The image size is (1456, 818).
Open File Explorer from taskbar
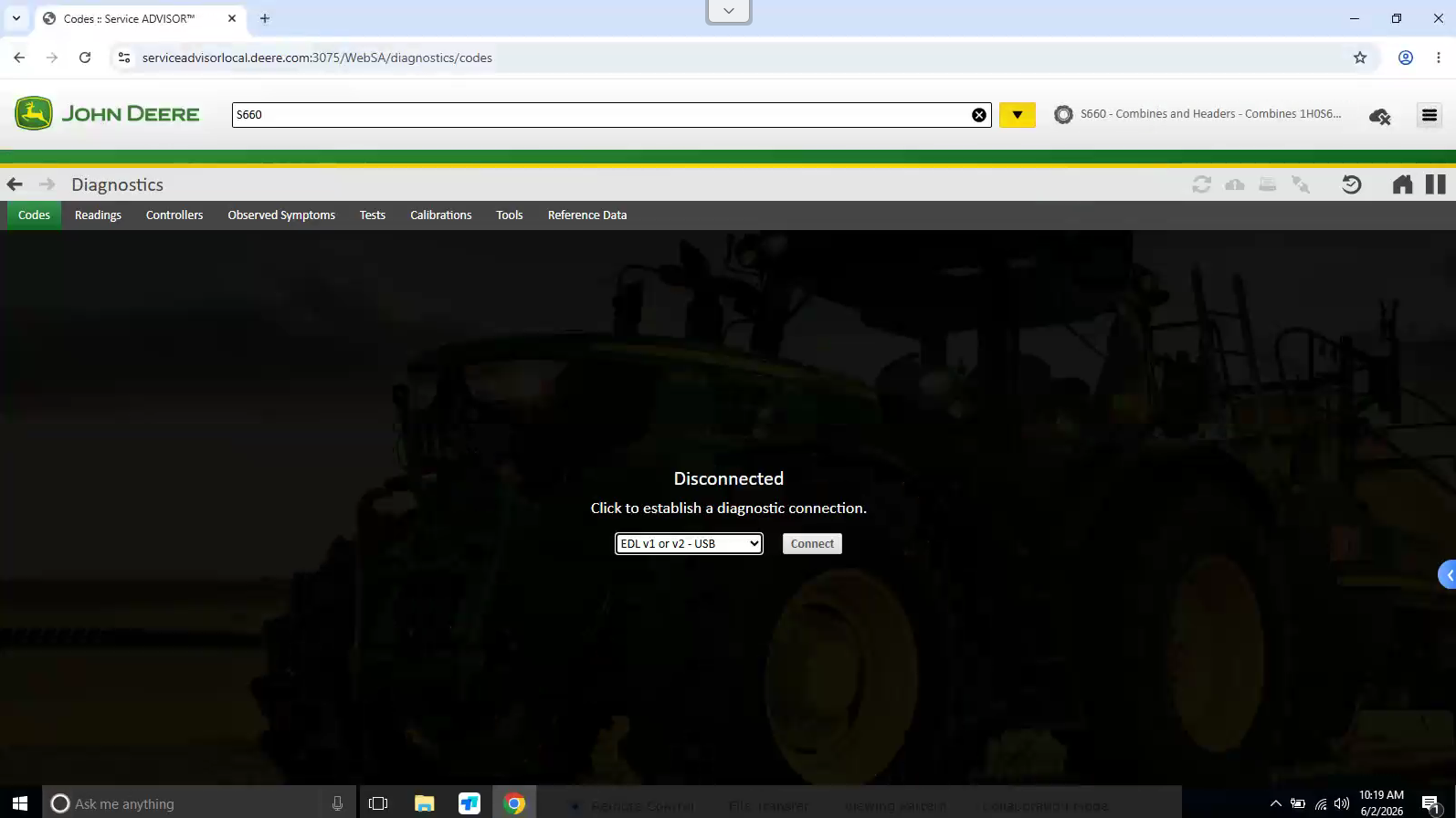pyautogui.click(x=424, y=803)
